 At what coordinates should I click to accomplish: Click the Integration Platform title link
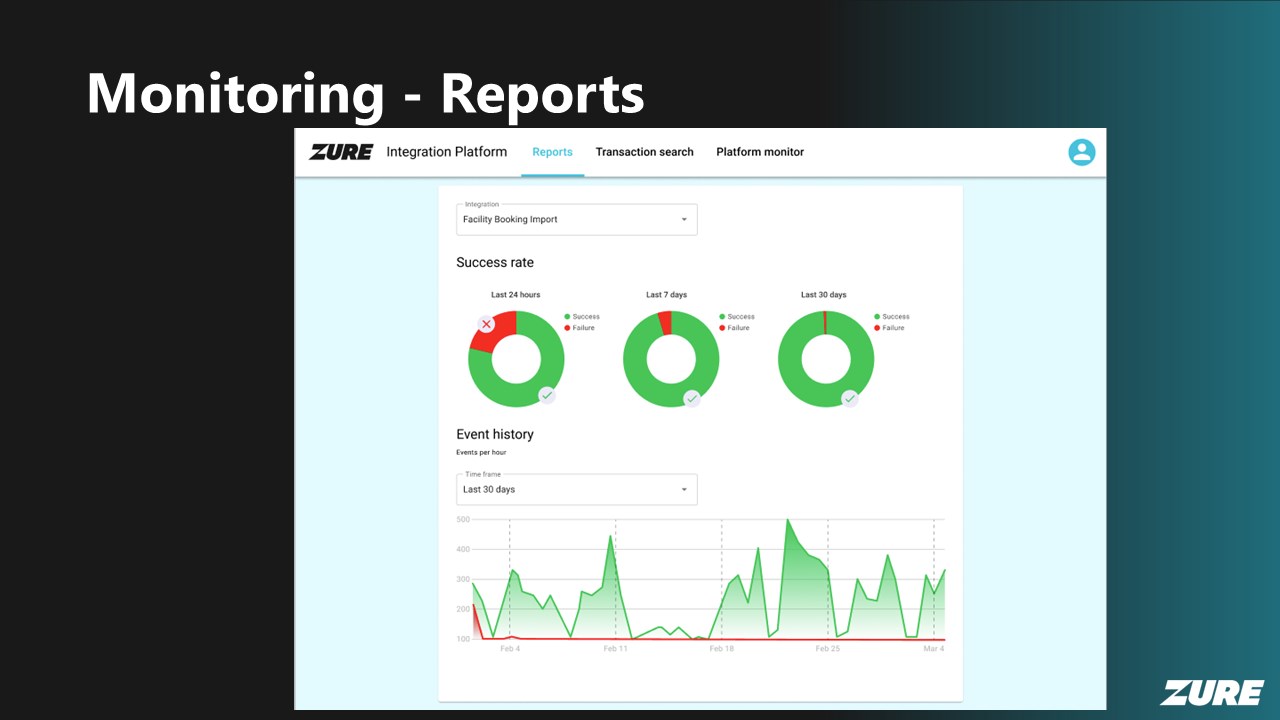click(x=446, y=152)
